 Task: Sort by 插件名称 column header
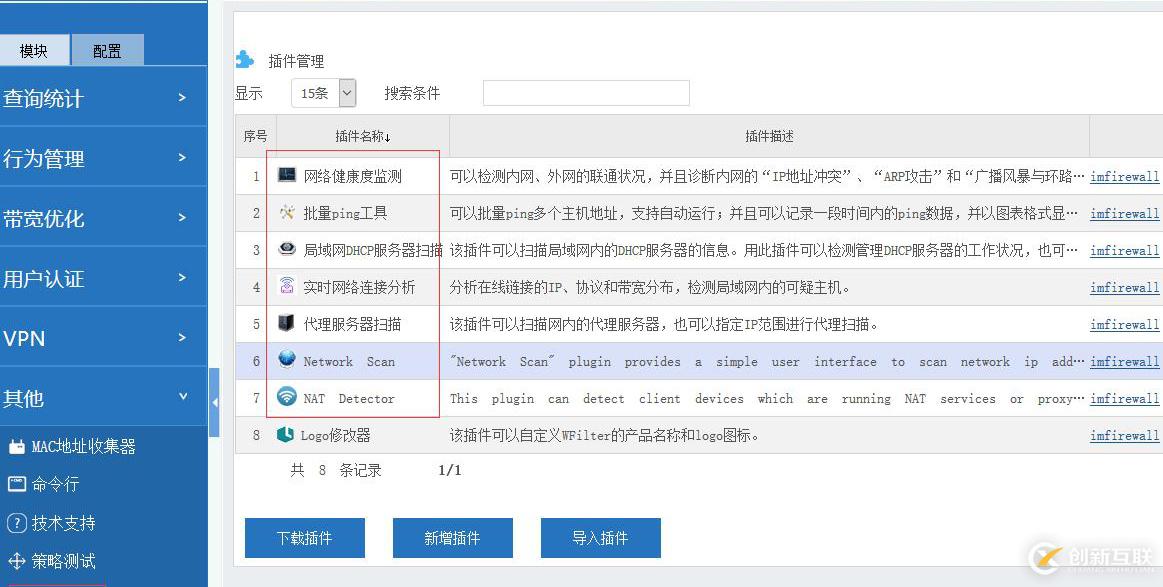(363, 137)
